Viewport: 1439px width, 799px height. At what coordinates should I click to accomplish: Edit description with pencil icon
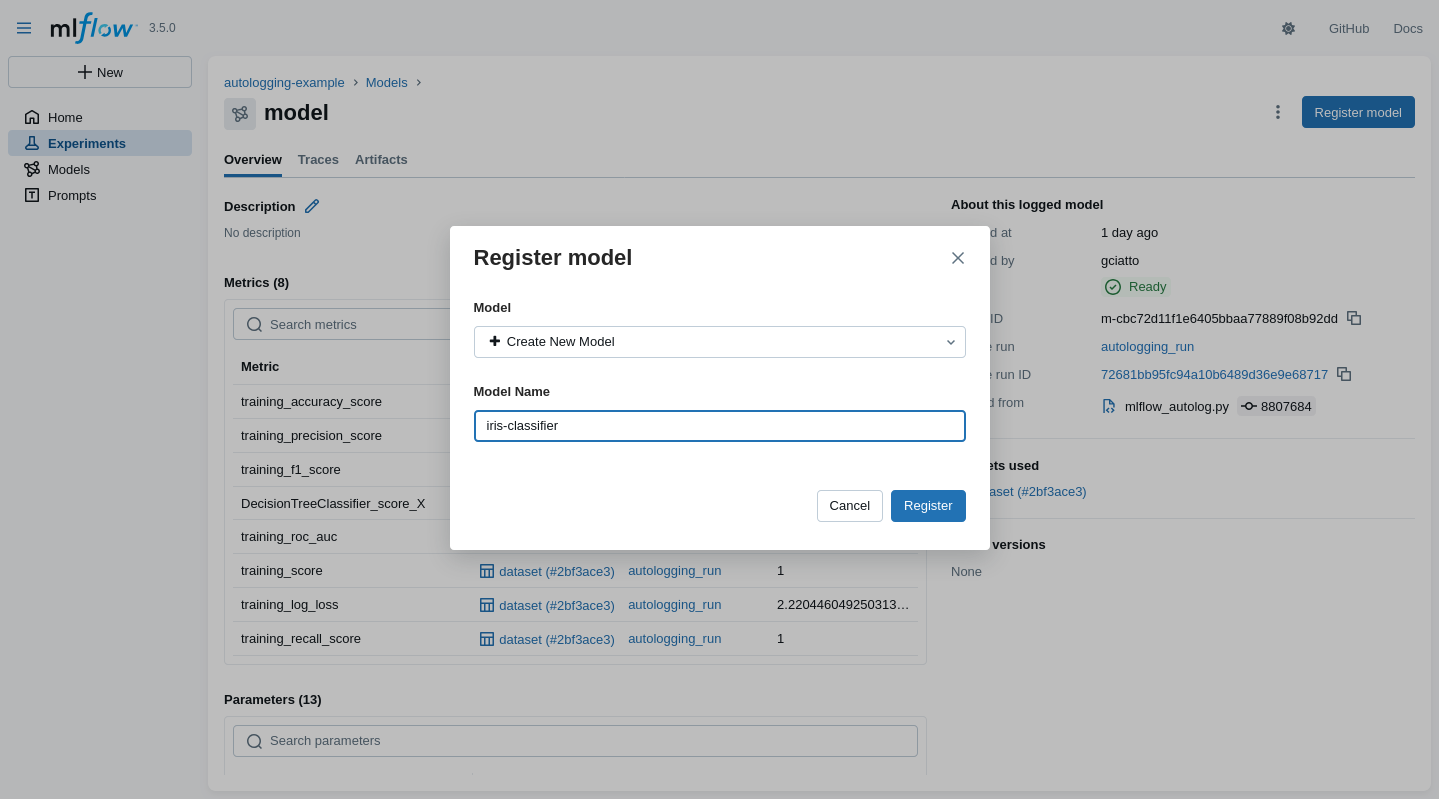(x=312, y=206)
